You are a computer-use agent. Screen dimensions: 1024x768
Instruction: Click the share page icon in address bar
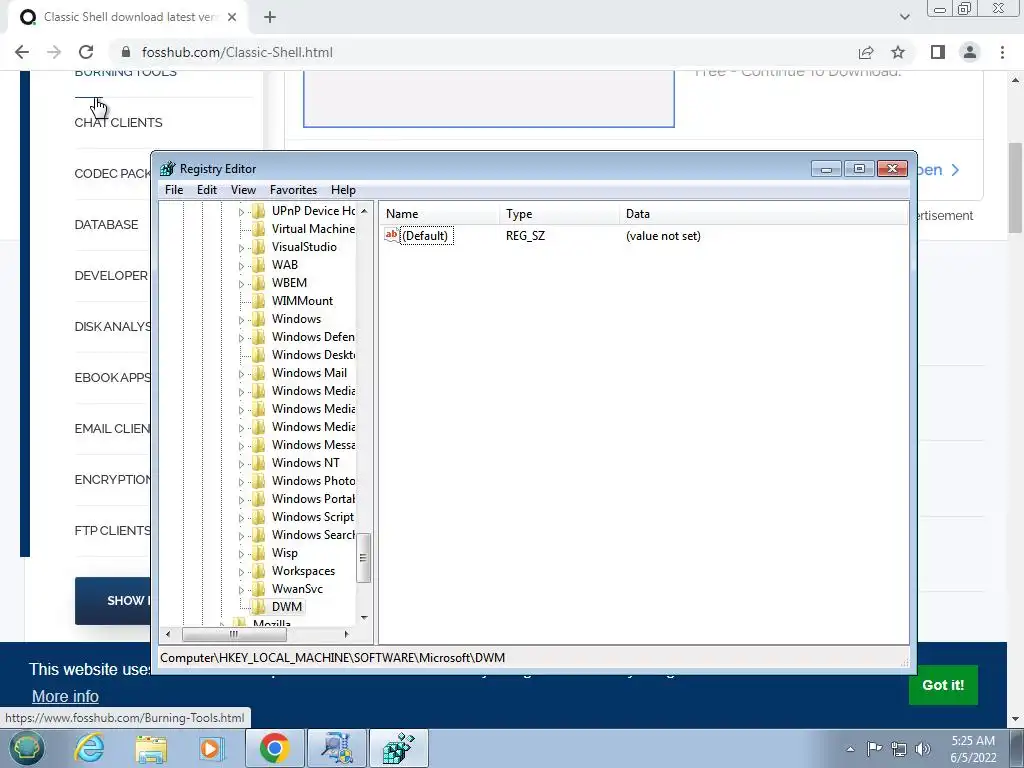(x=866, y=52)
